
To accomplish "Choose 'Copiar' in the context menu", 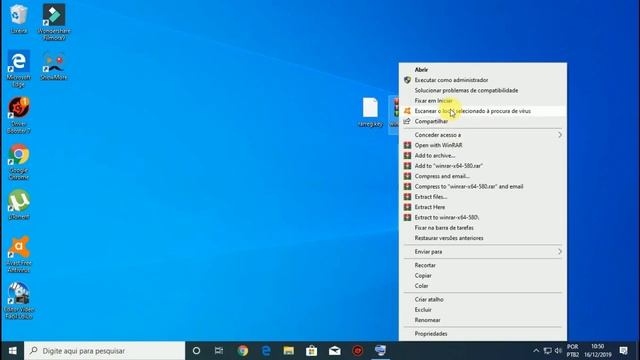I will [x=483, y=276].
